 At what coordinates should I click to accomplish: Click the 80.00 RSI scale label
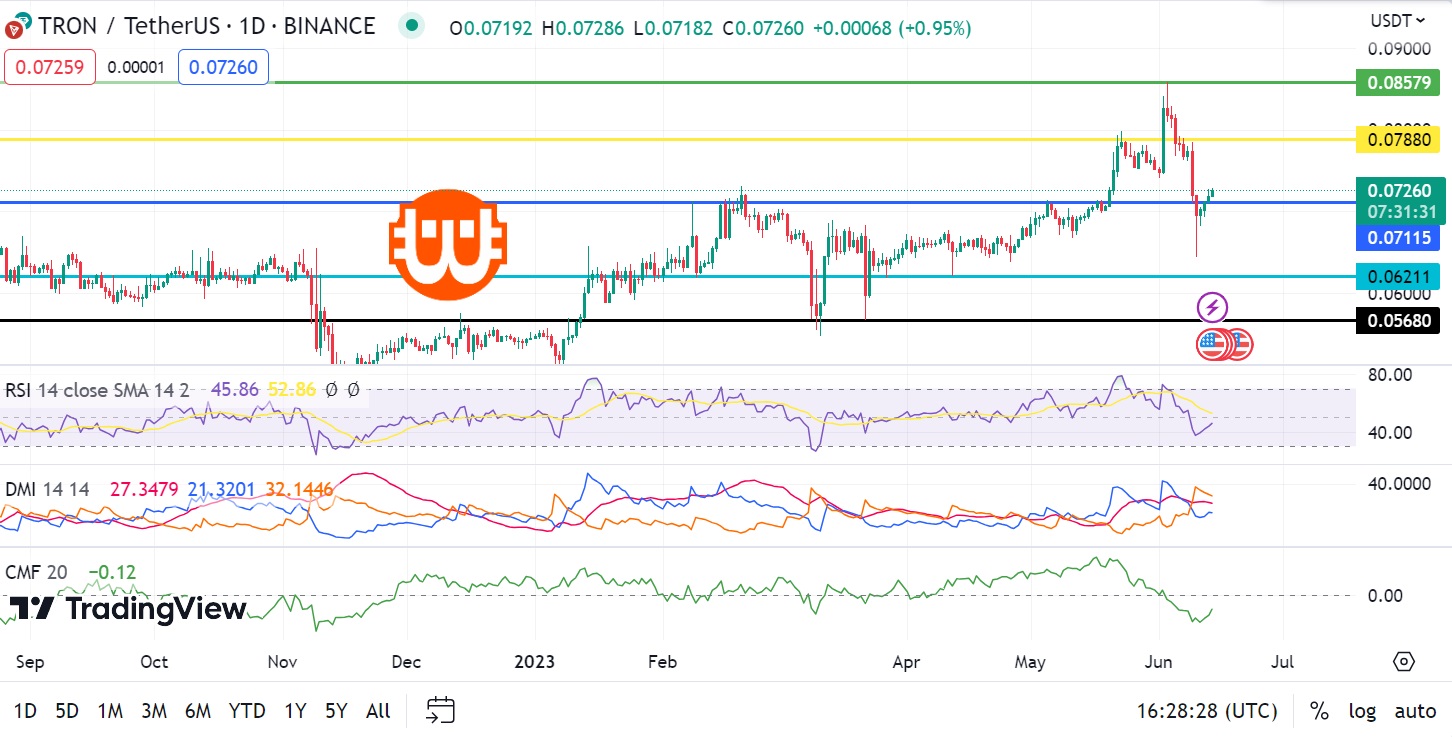[1391, 375]
